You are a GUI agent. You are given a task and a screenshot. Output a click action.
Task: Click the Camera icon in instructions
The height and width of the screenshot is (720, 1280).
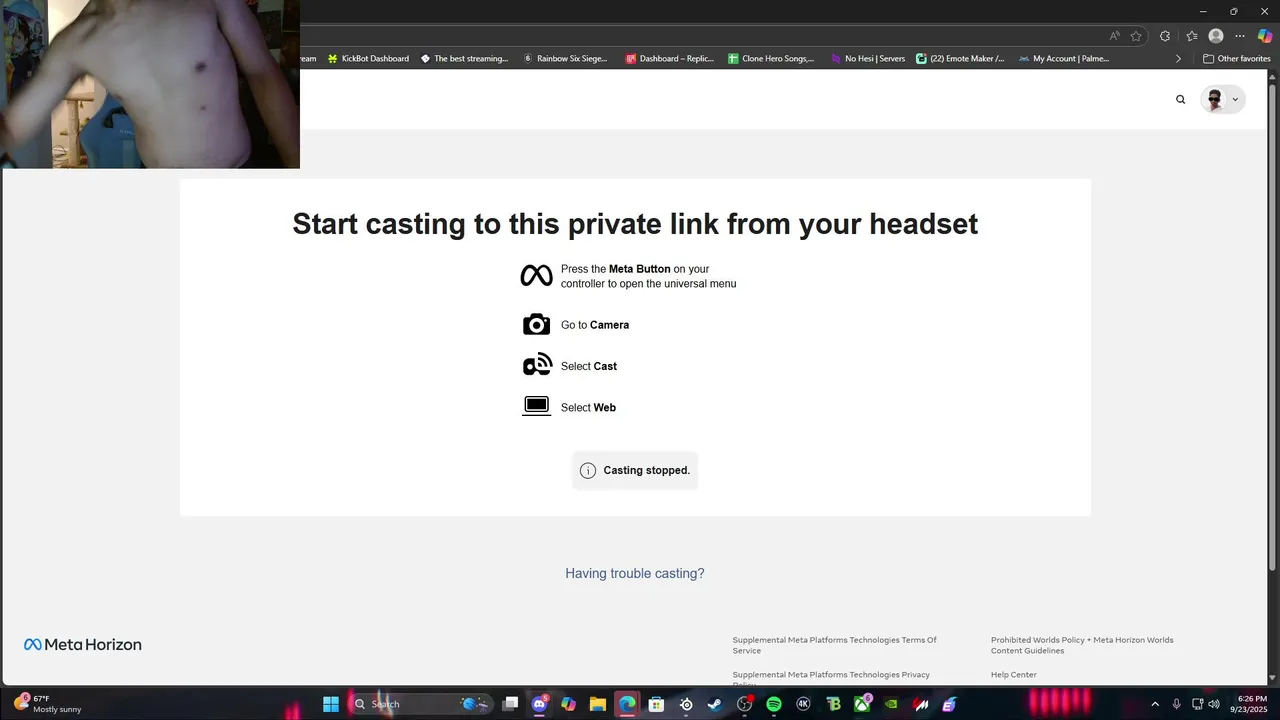tap(536, 324)
